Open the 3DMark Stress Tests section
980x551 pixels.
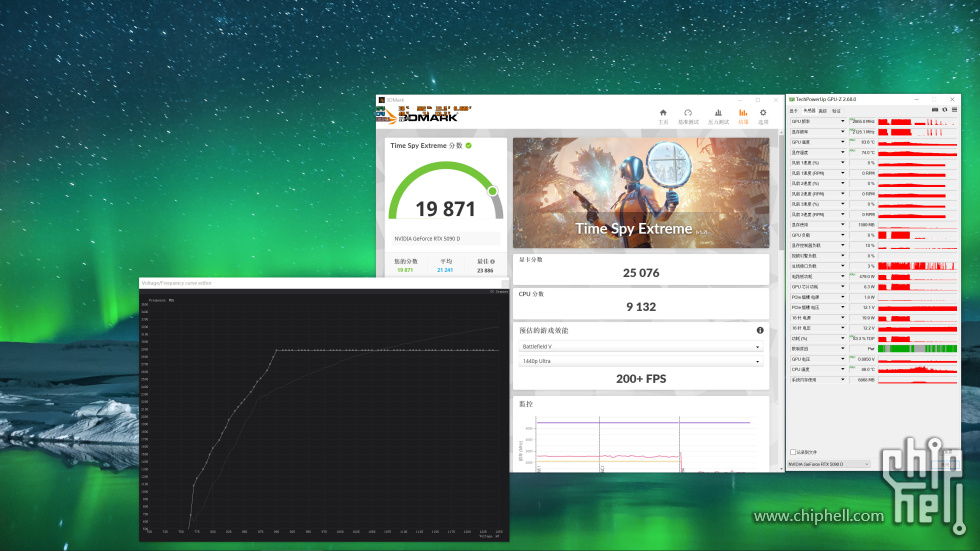pyautogui.click(x=718, y=116)
